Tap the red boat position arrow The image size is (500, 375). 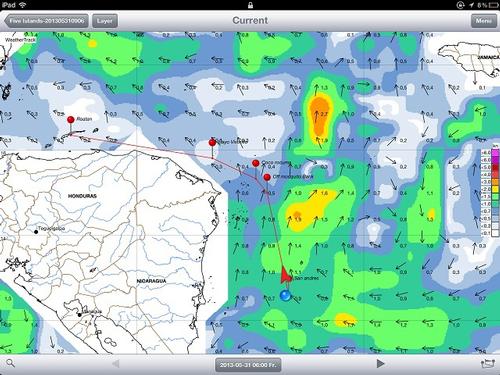point(285,275)
